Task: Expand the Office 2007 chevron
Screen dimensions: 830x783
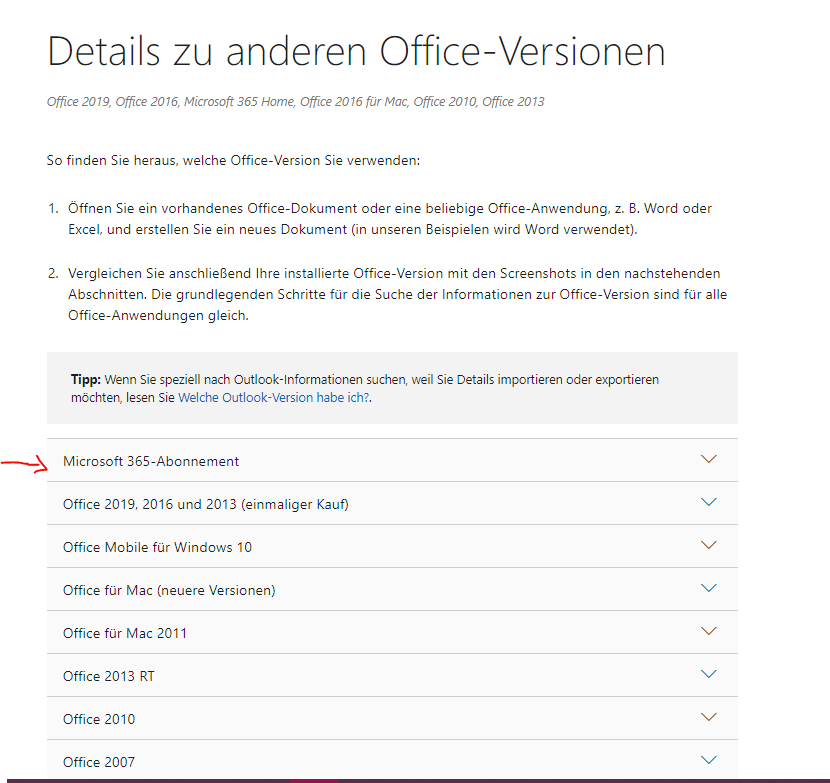Action: click(x=708, y=760)
